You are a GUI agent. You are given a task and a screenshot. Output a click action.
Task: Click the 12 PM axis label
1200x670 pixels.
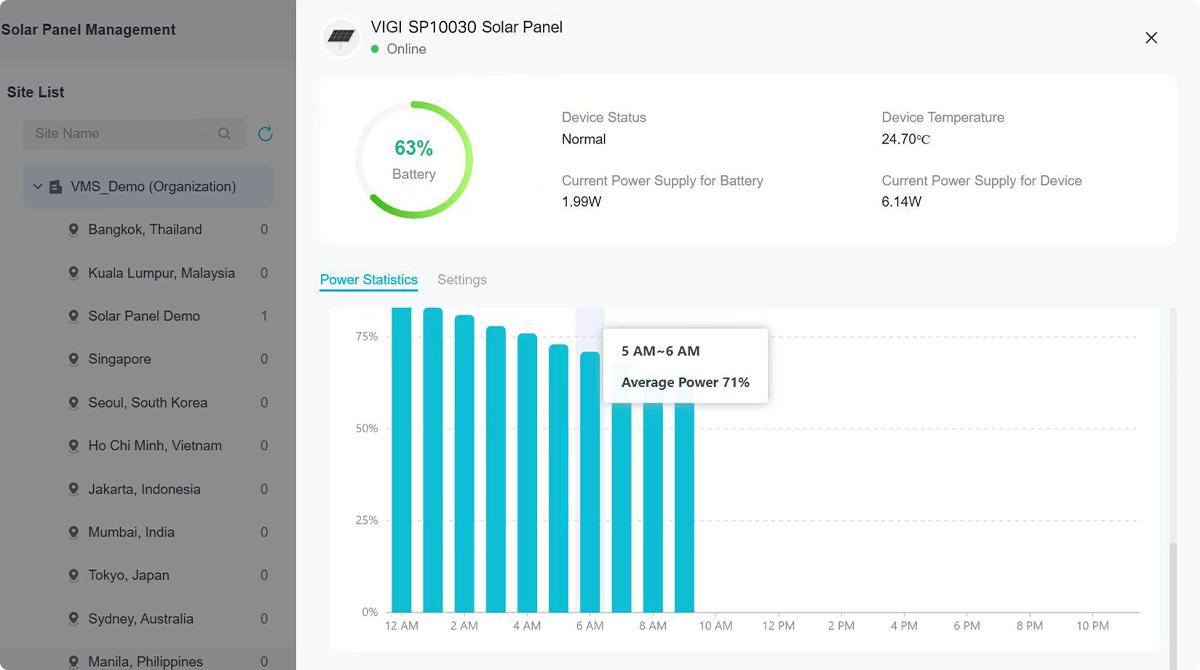tap(778, 626)
